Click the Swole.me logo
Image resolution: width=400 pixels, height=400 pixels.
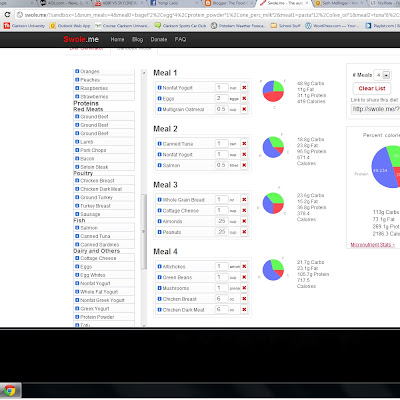point(81,39)
